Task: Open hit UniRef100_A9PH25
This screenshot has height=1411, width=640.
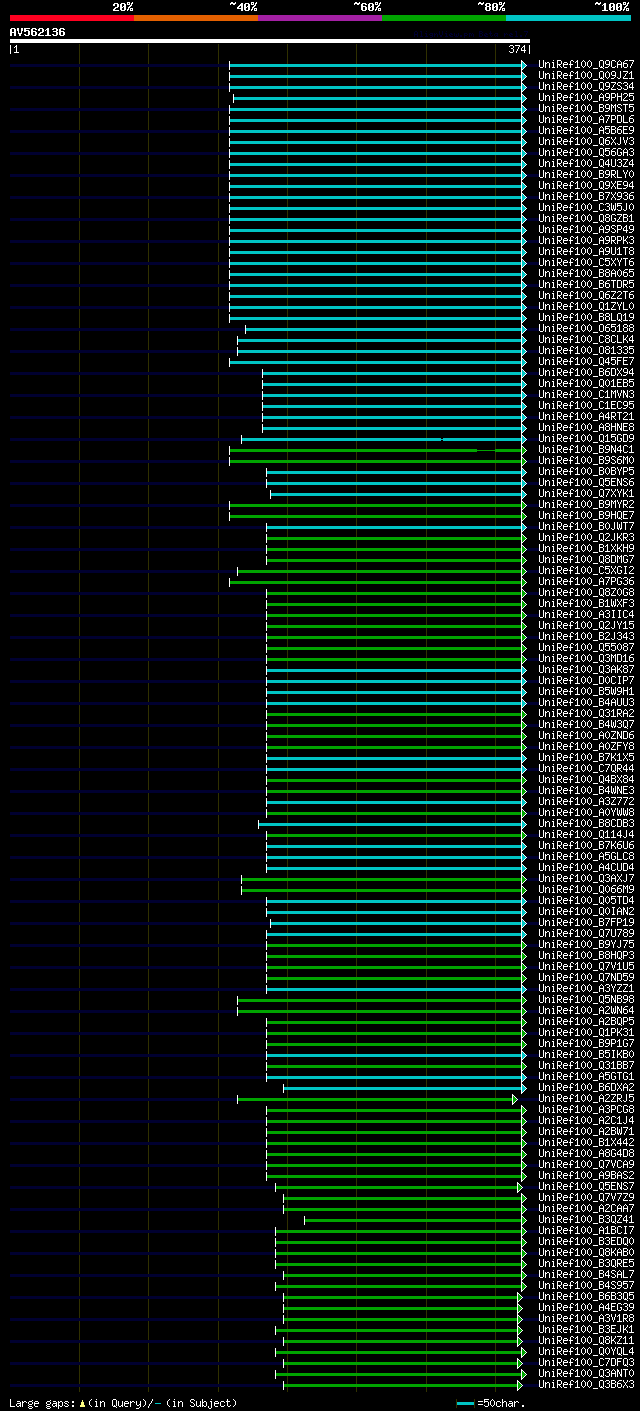Action: tap(586, 97)
